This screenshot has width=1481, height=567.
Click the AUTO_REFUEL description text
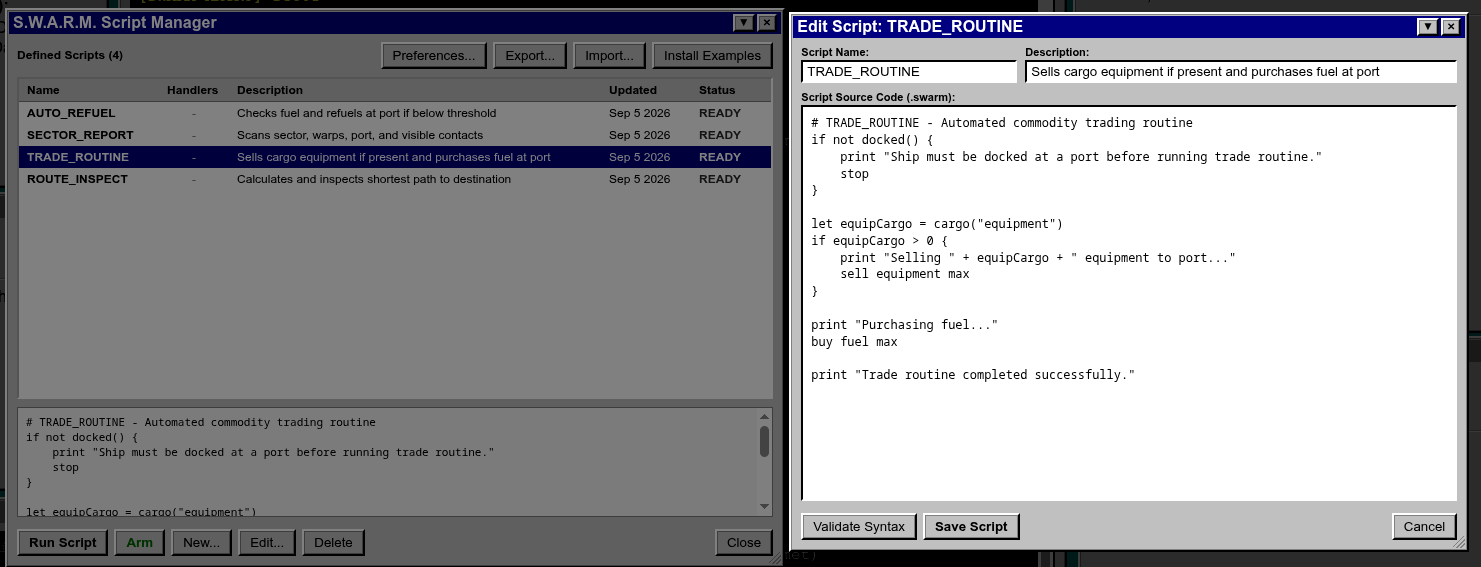[366, 113]
